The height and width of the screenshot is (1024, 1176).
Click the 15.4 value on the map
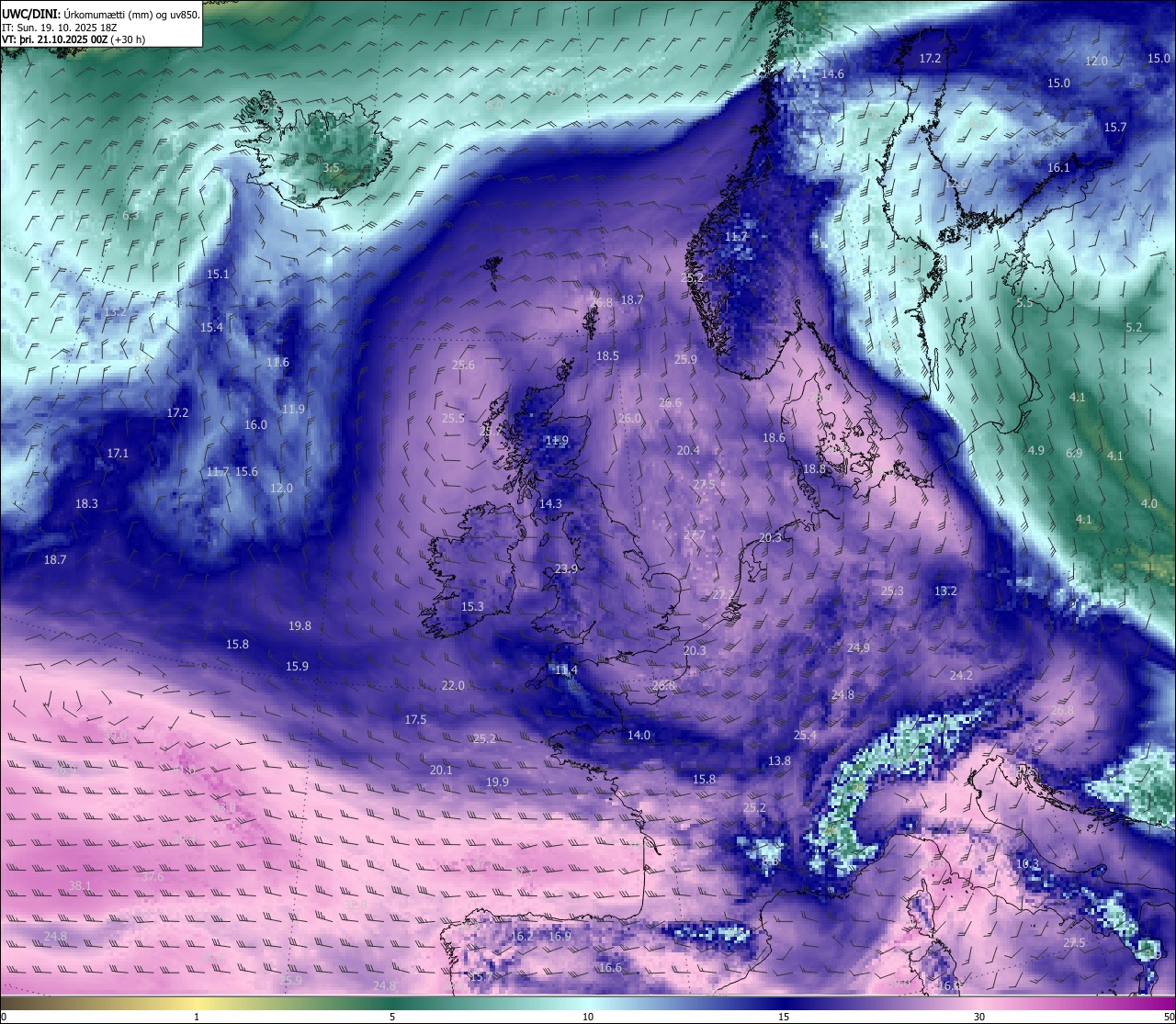[211, 327]
